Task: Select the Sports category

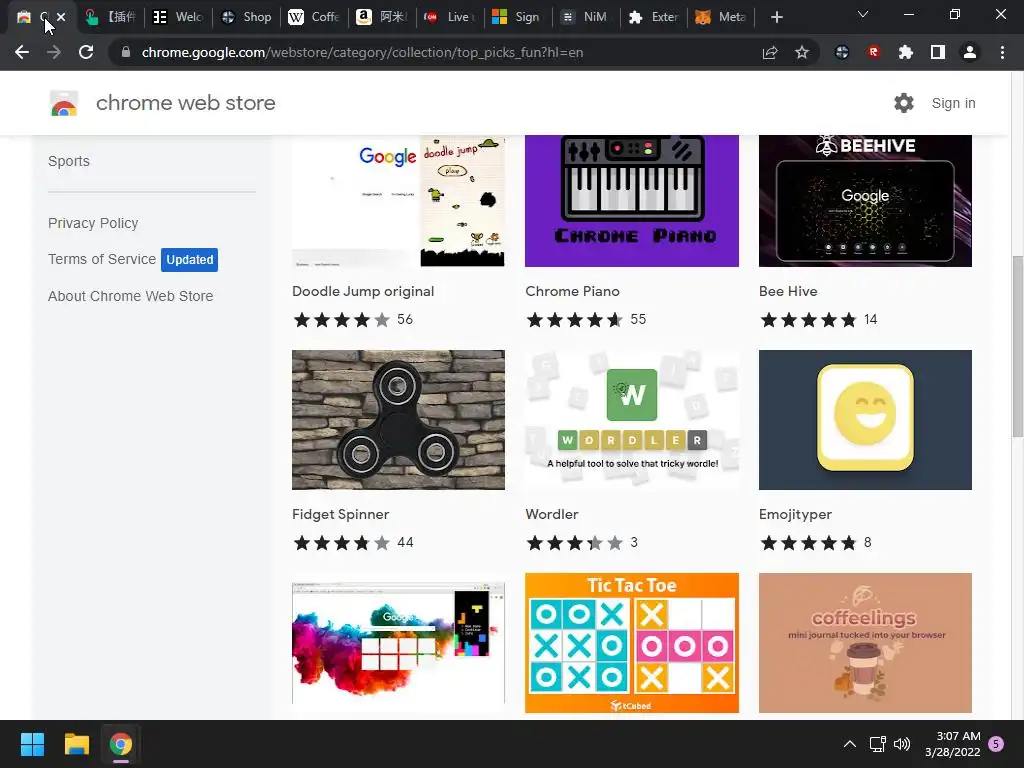Action: (69, 161)
